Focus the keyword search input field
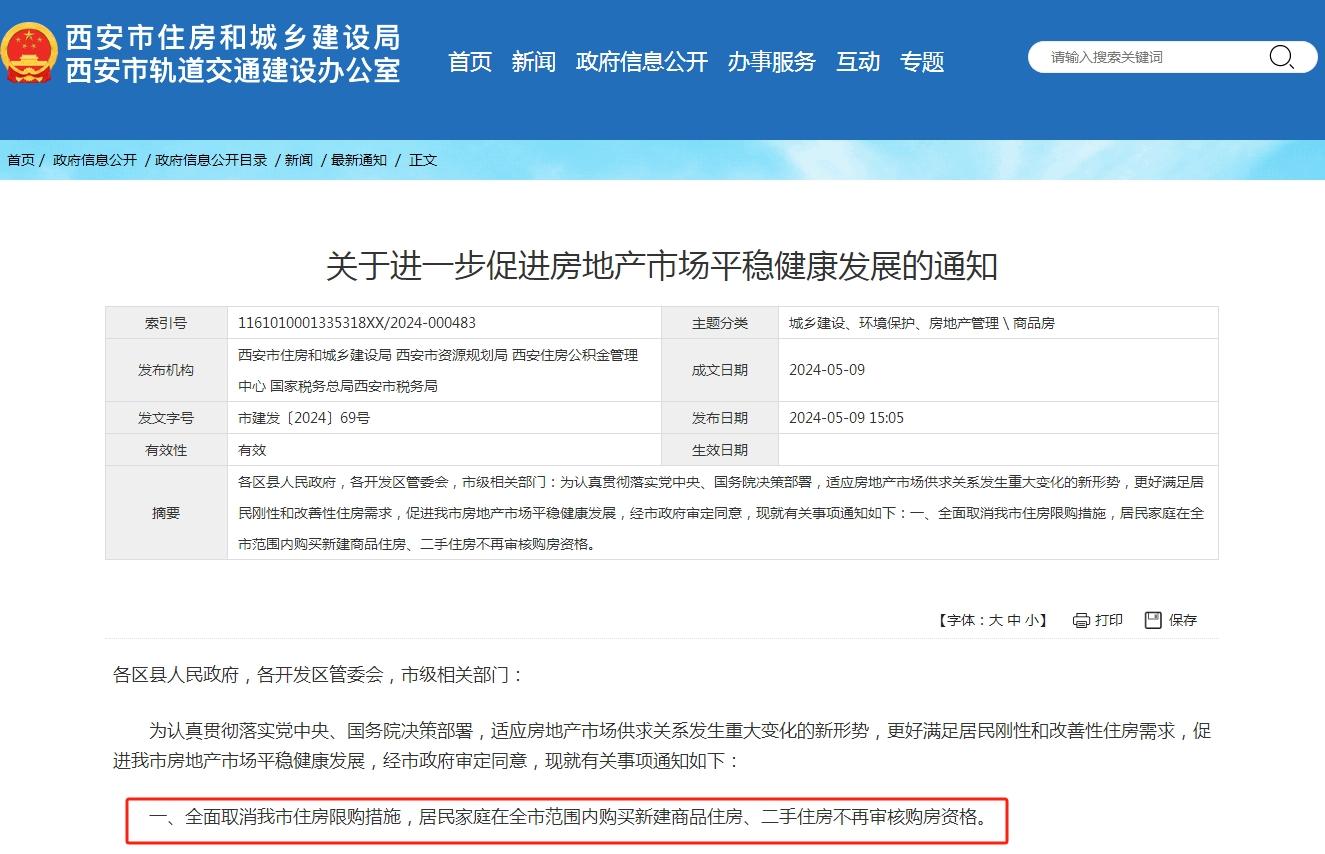Image resolution: width=1325 pixels, height=854 pixels. (x=1150, y=57)
